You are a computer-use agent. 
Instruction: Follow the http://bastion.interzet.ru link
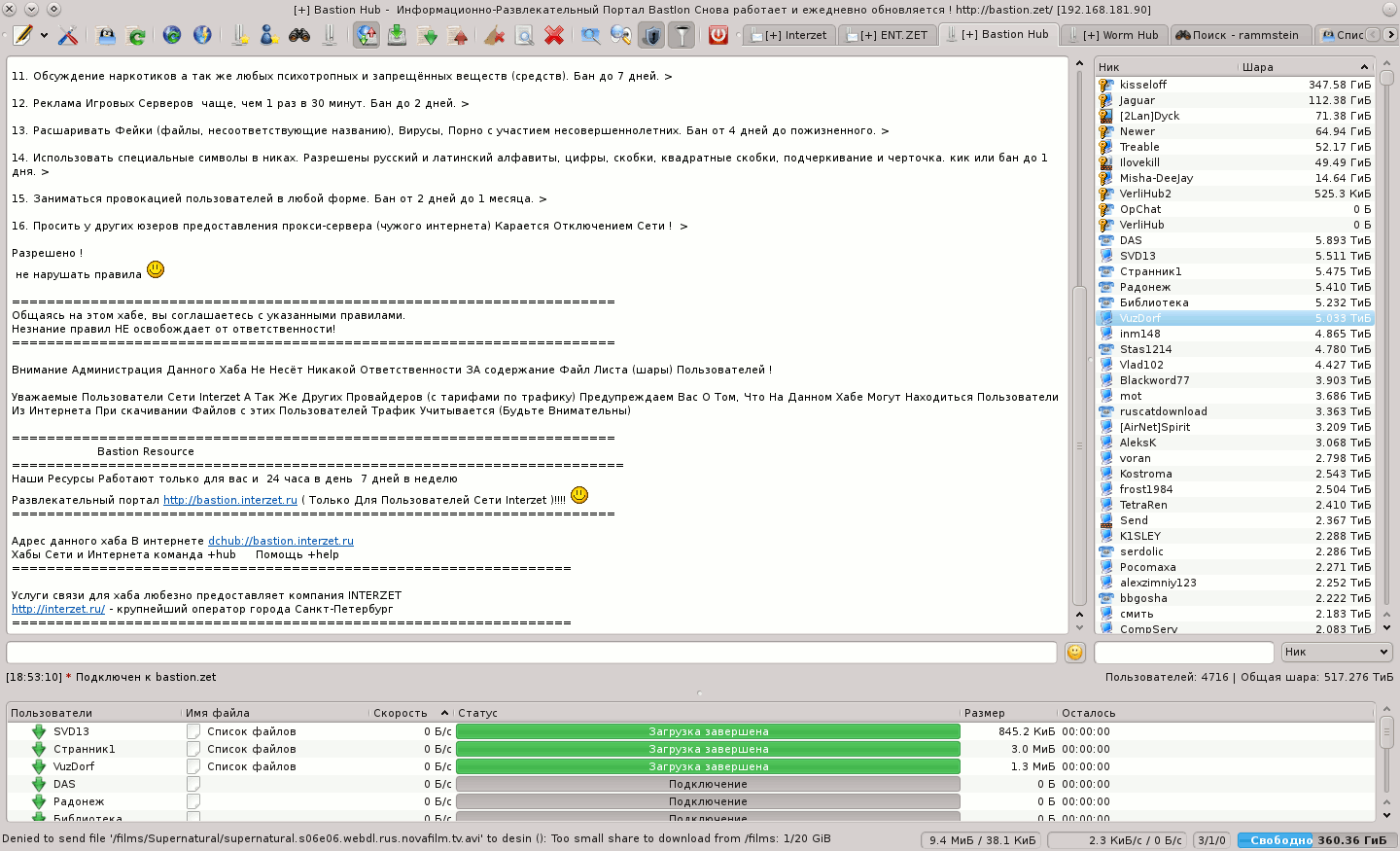(230, 501)
